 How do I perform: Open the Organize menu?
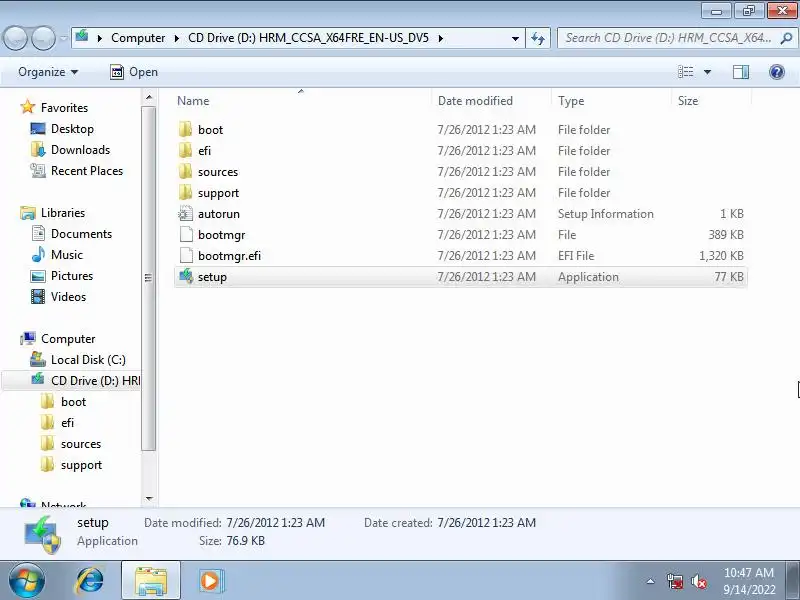point(48,72)
